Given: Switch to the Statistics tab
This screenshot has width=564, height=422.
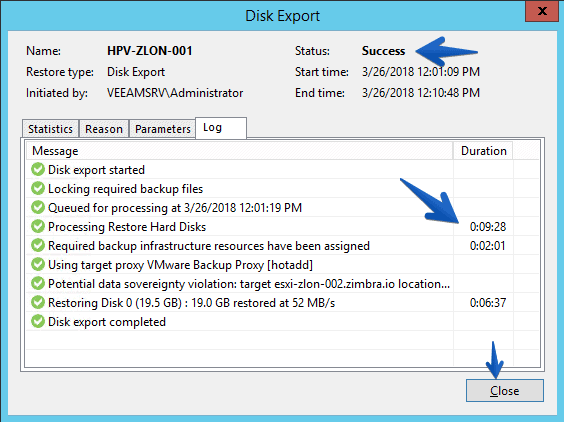Looking at the screenshot, I should 50,129.
